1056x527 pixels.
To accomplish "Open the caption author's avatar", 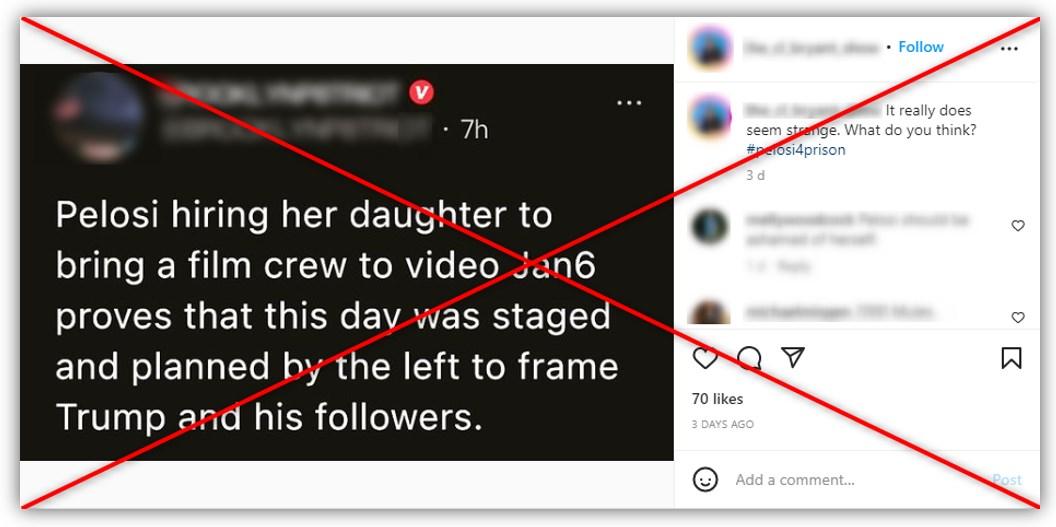I will click(711, 117).
